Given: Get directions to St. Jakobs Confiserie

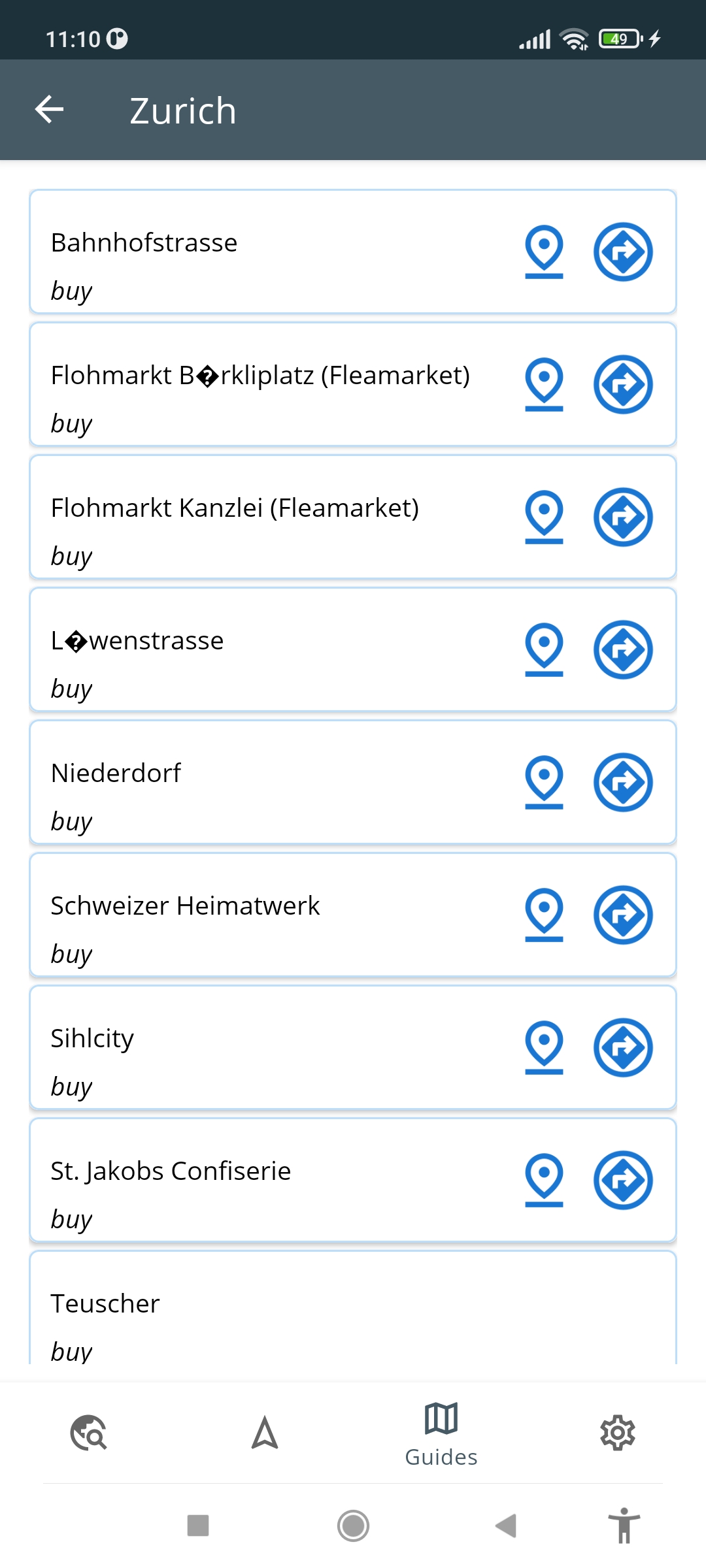Looking at the screenshot, I should (623, 1180).
